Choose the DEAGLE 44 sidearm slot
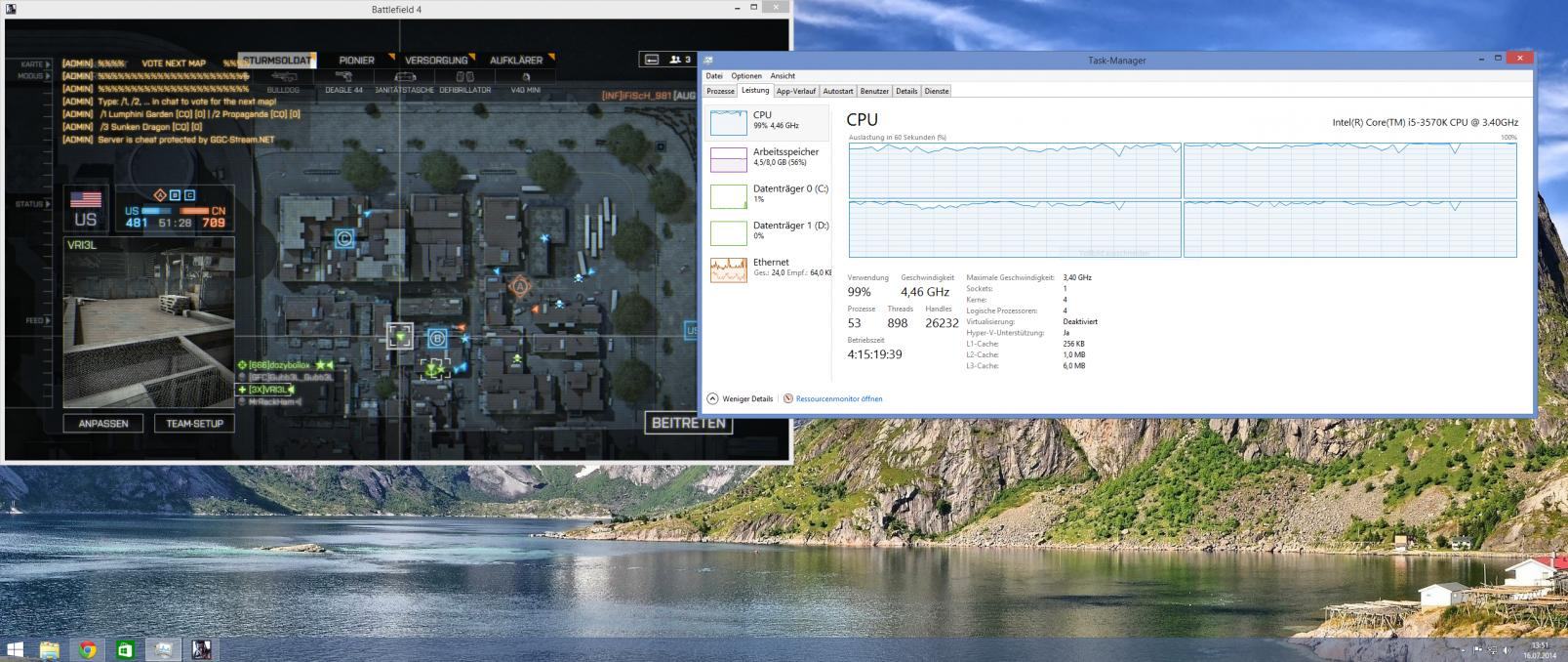 [x=343, y=82]
